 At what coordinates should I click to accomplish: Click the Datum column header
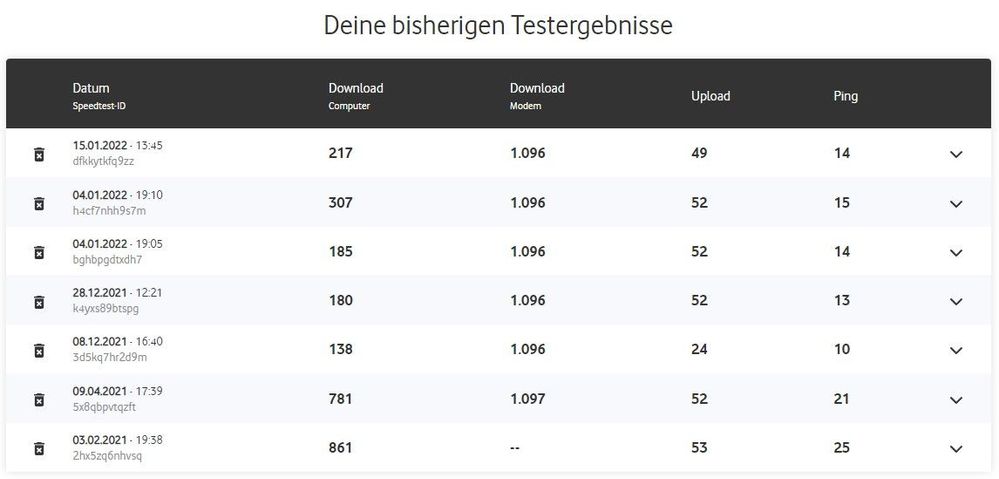pos(91,89)
